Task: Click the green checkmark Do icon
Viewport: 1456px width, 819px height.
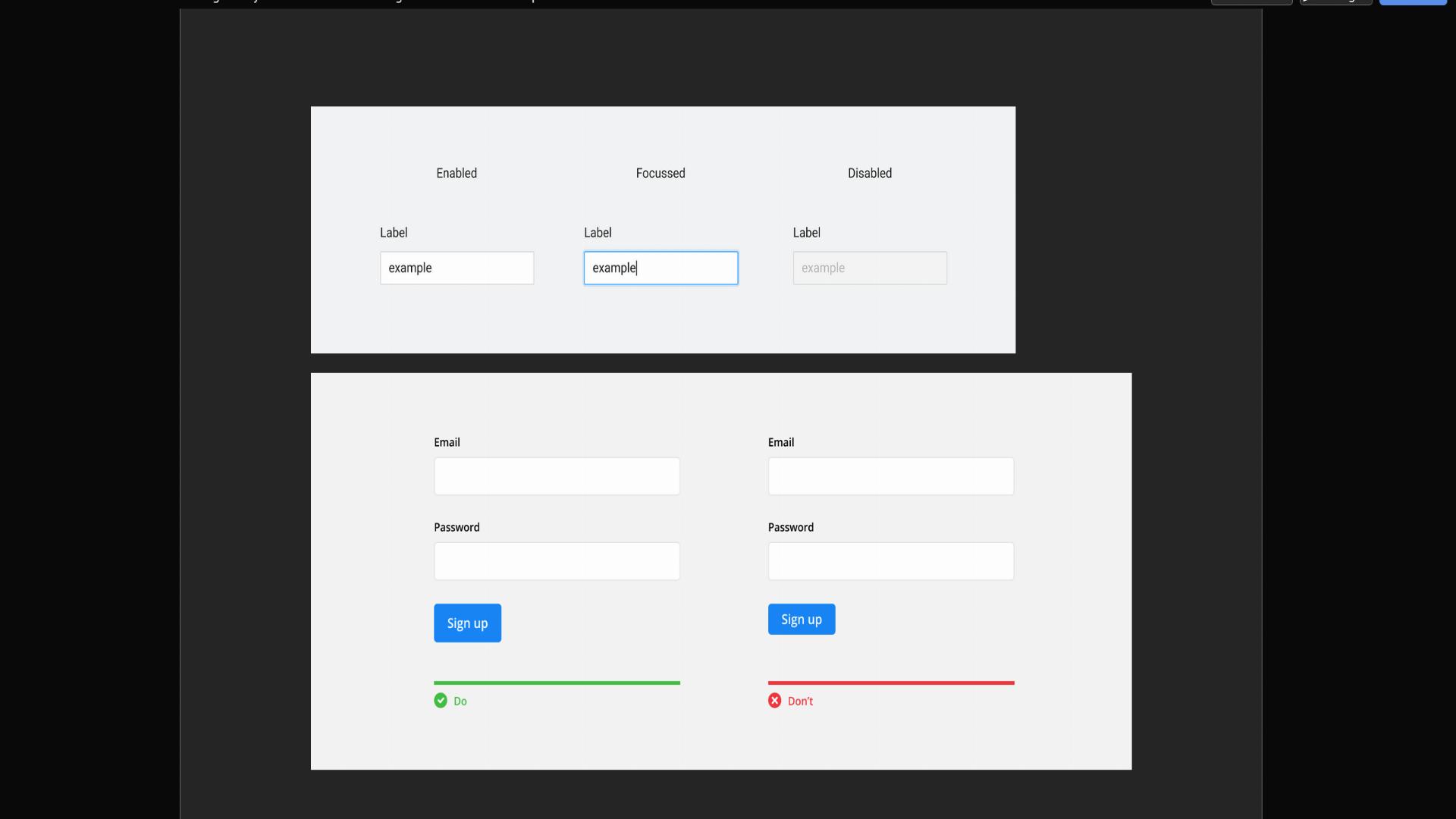Action: pyautogui.click(x=441, y=700)
